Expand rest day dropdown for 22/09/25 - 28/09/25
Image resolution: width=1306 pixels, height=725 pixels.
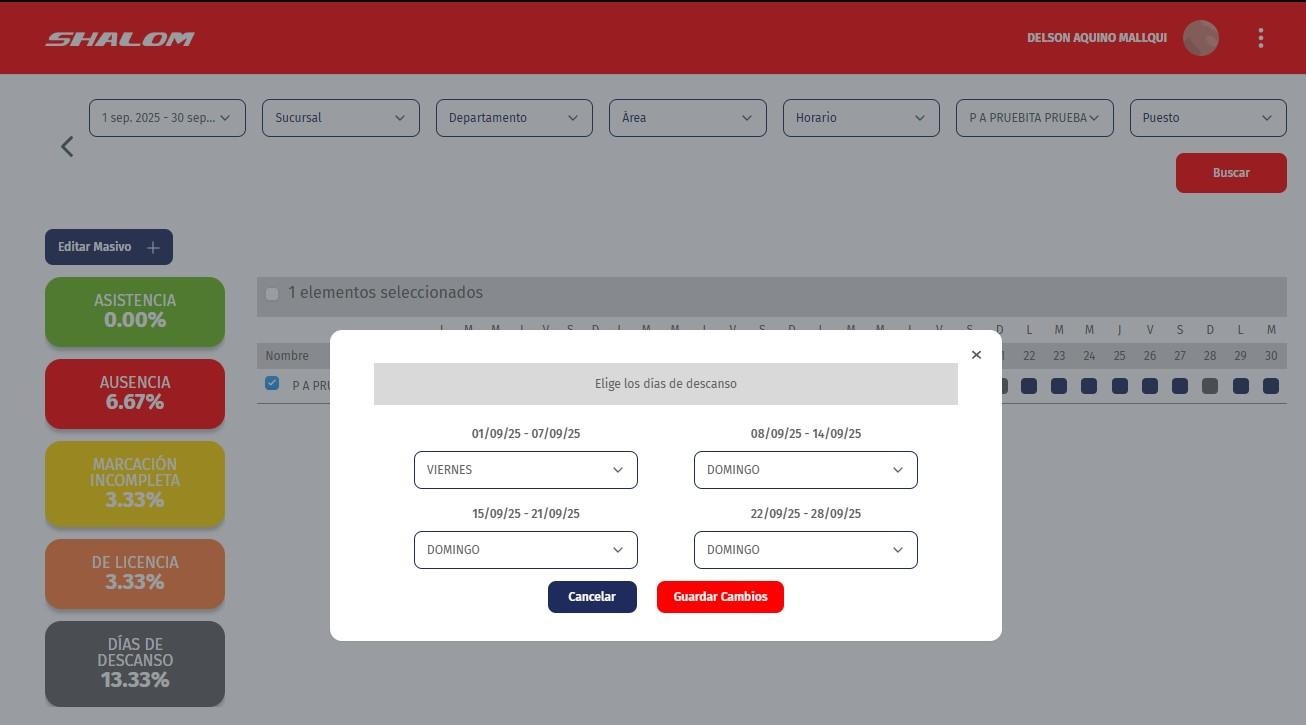[x=805, y=550]
